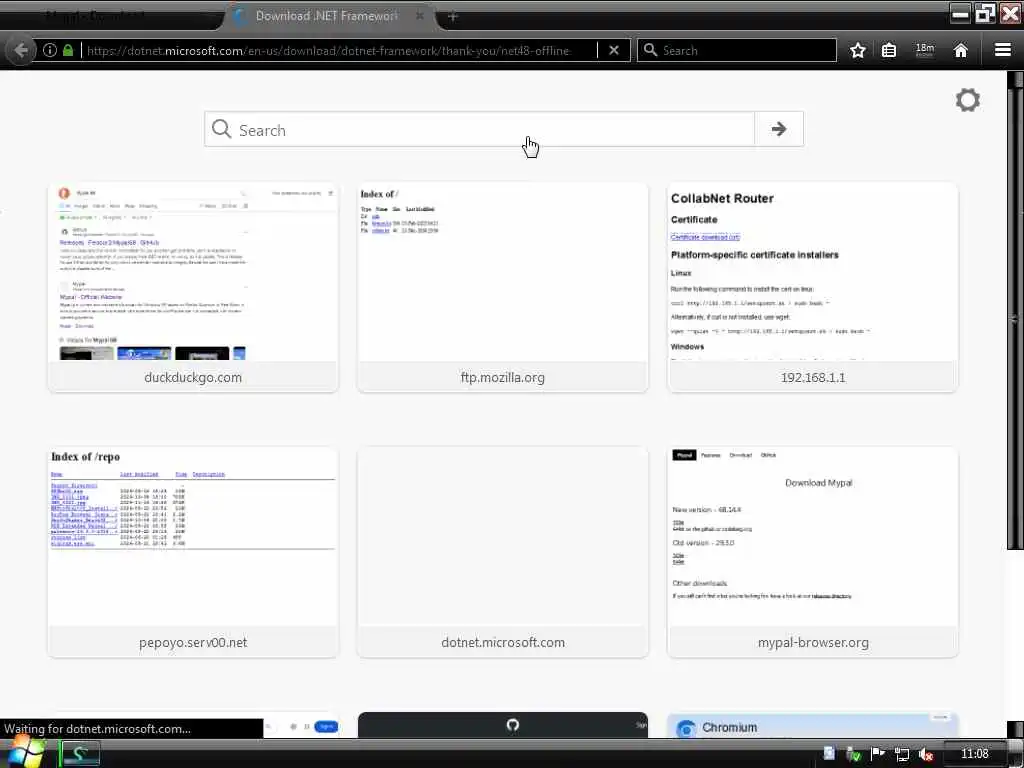Screen dimensions: 1024x768
Task: Show bookmarks list icon
Action: pyautogui.click(x=889, y=50)
